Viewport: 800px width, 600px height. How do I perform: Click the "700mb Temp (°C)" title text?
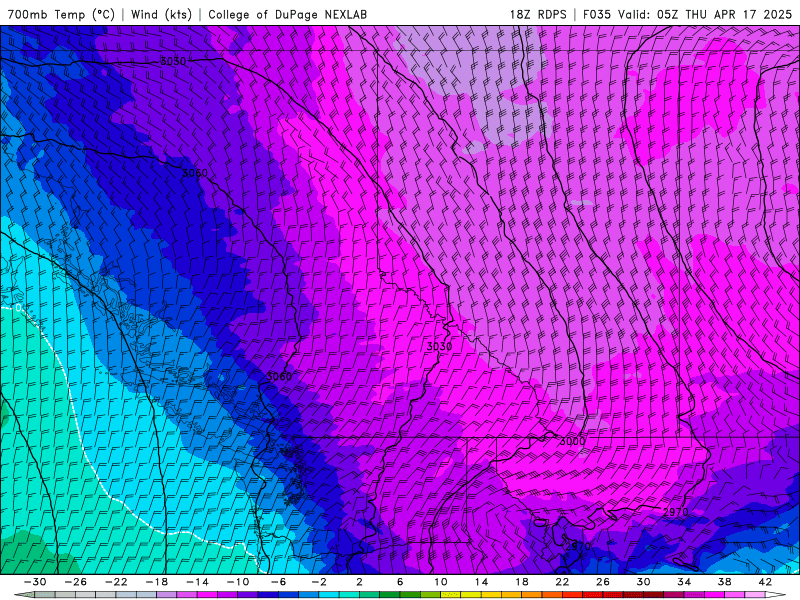61,14
